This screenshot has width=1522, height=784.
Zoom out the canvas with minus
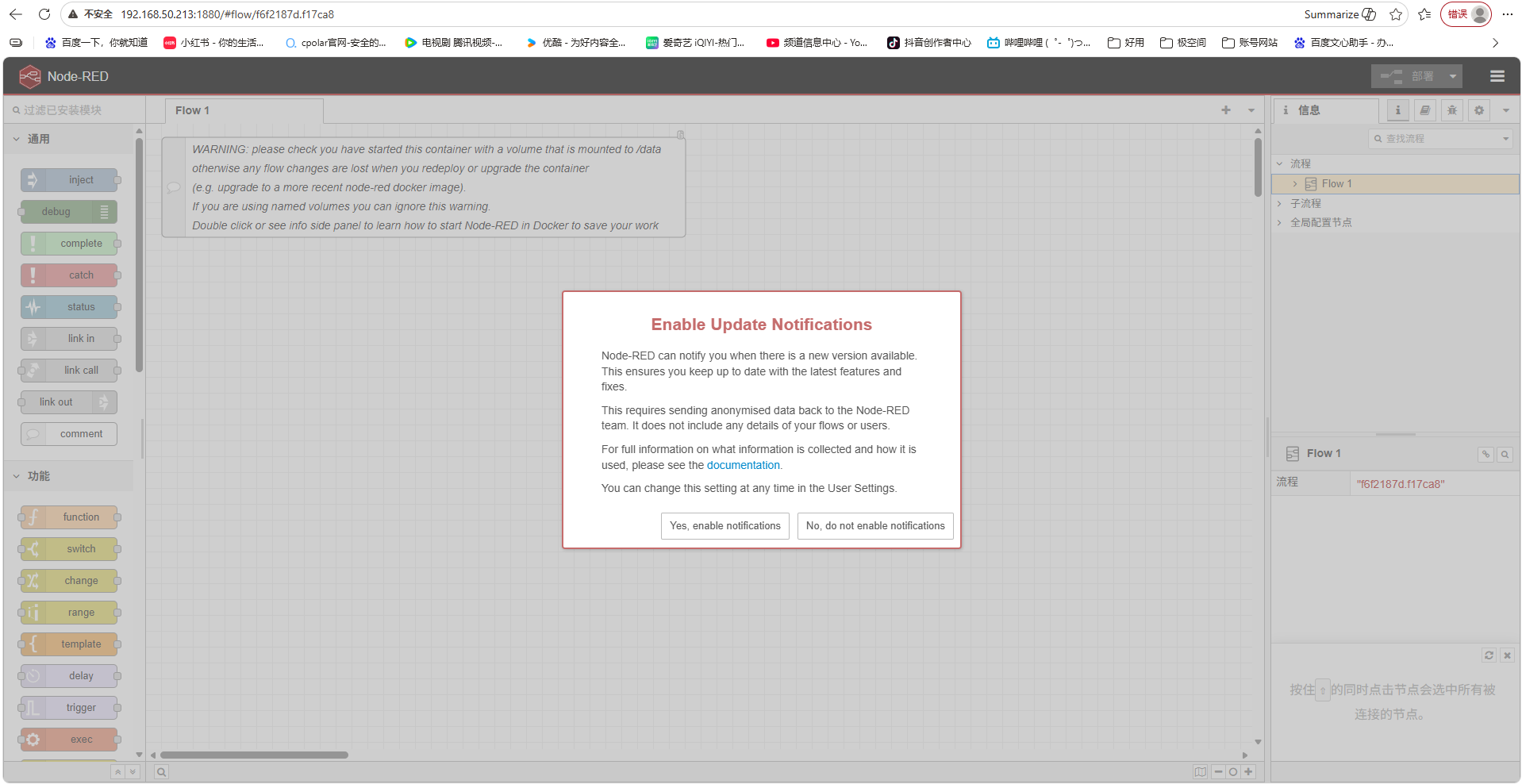point(1218,772)
